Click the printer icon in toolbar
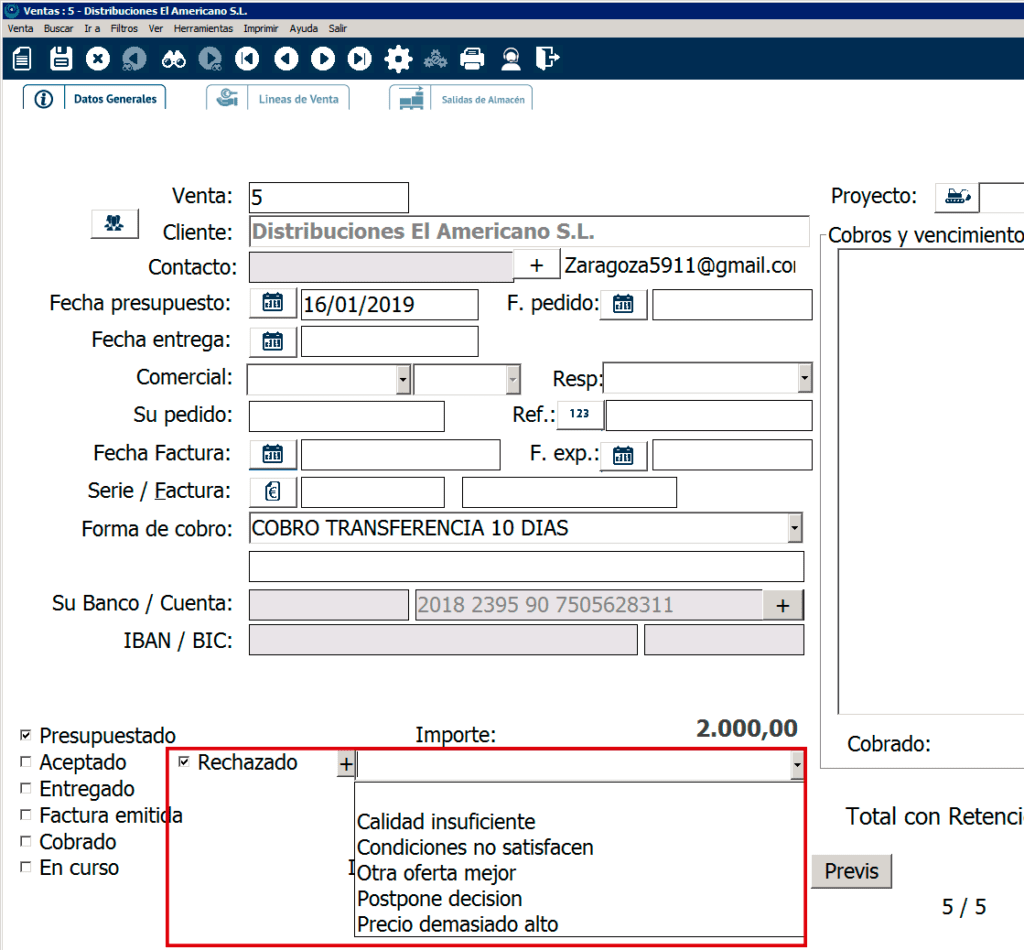 472,59
